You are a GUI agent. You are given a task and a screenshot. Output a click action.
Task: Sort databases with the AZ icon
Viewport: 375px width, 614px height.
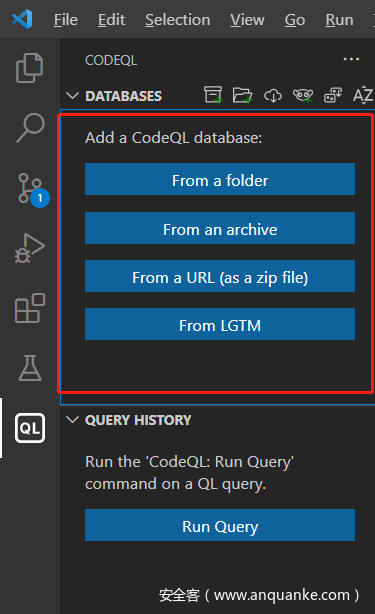(363, 95)
